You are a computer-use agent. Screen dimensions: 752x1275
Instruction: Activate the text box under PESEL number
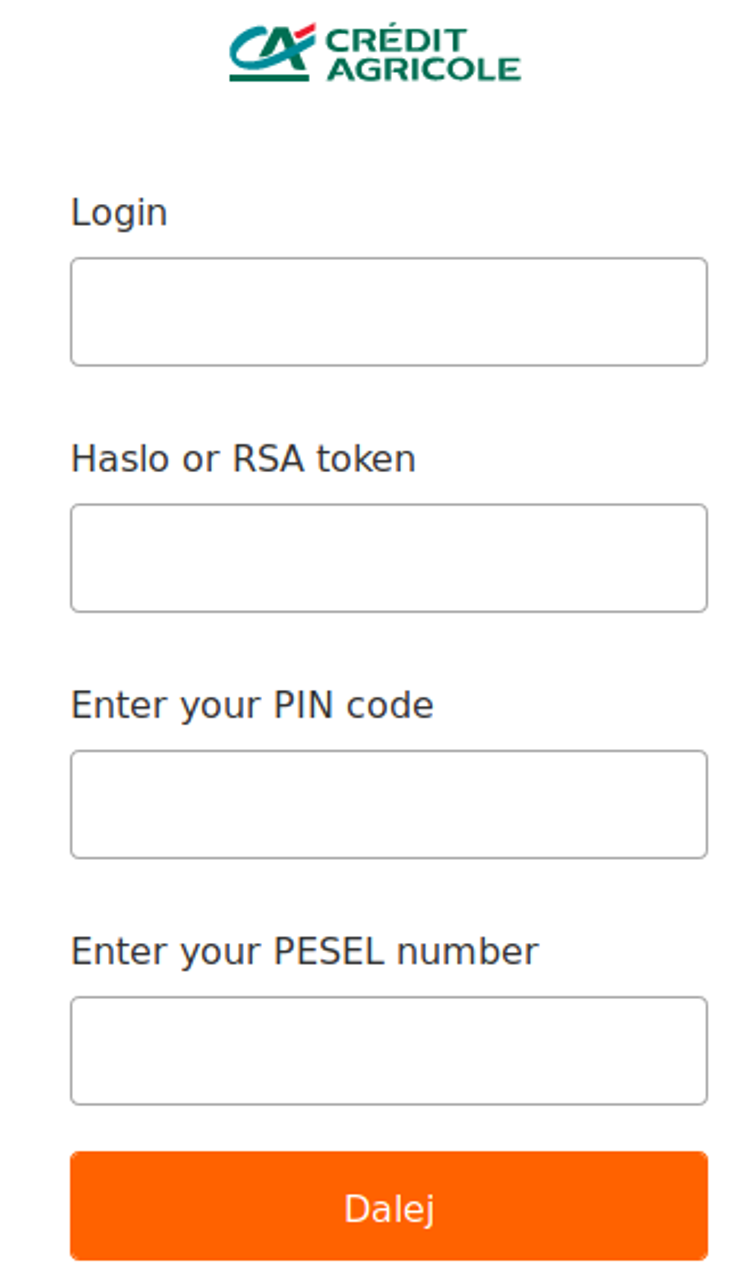[388, 1050]
